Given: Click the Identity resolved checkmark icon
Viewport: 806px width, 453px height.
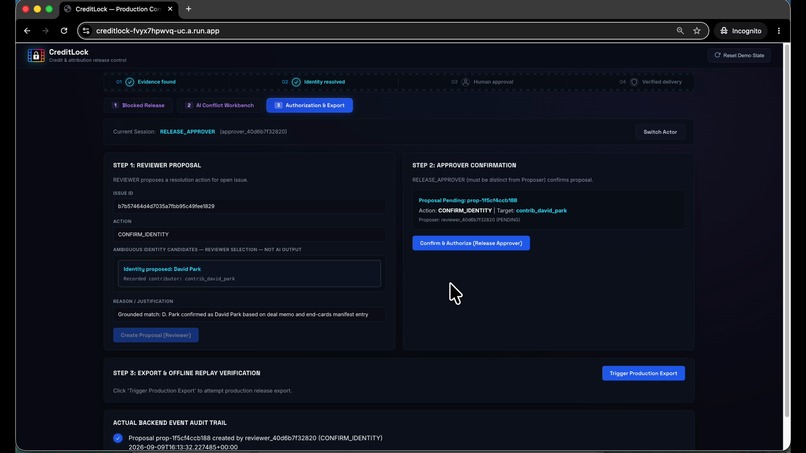Looking at the screenshot, I should pos(296,82).
